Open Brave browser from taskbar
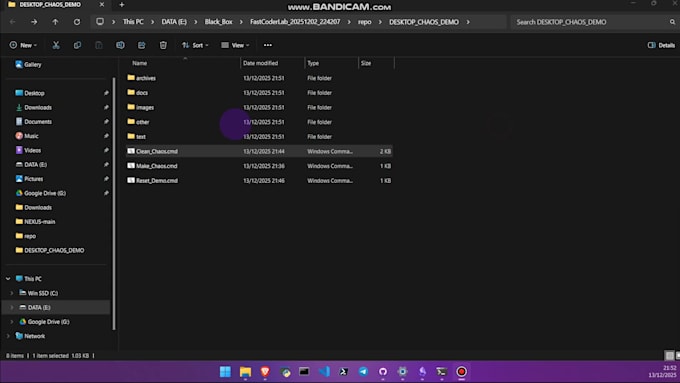Screen dimensions: 680x383 [265, 372]
